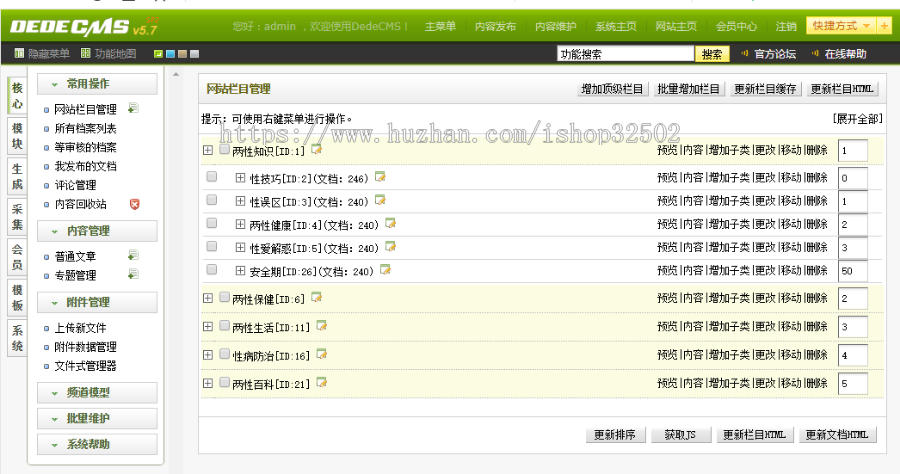Click the 批量增加栏目 button

tap(689, 89)
